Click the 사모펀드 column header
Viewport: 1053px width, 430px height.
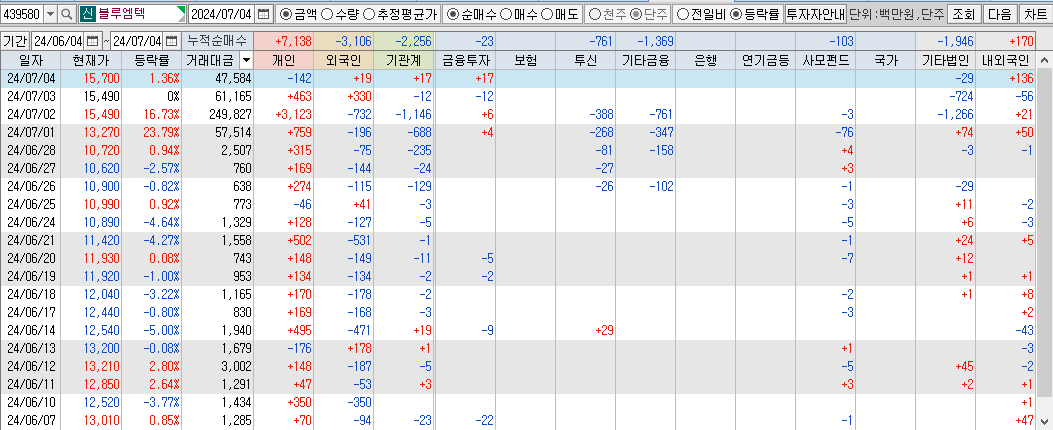(825, 60)
